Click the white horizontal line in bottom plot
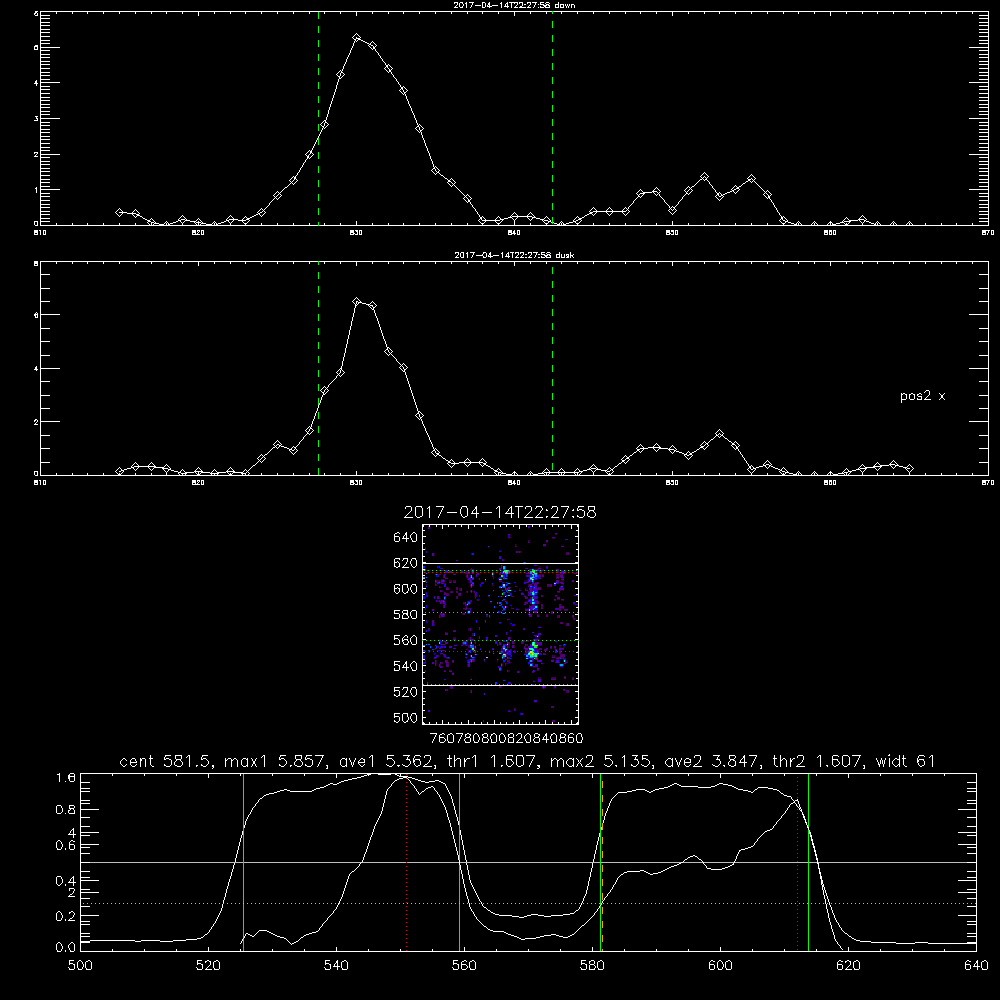1000x1000 pixels. coord(528,862)
